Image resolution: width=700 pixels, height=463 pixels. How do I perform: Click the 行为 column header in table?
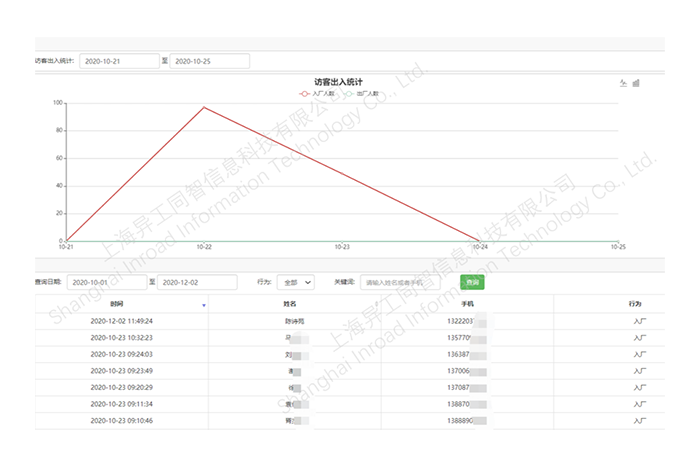[635, 304]
